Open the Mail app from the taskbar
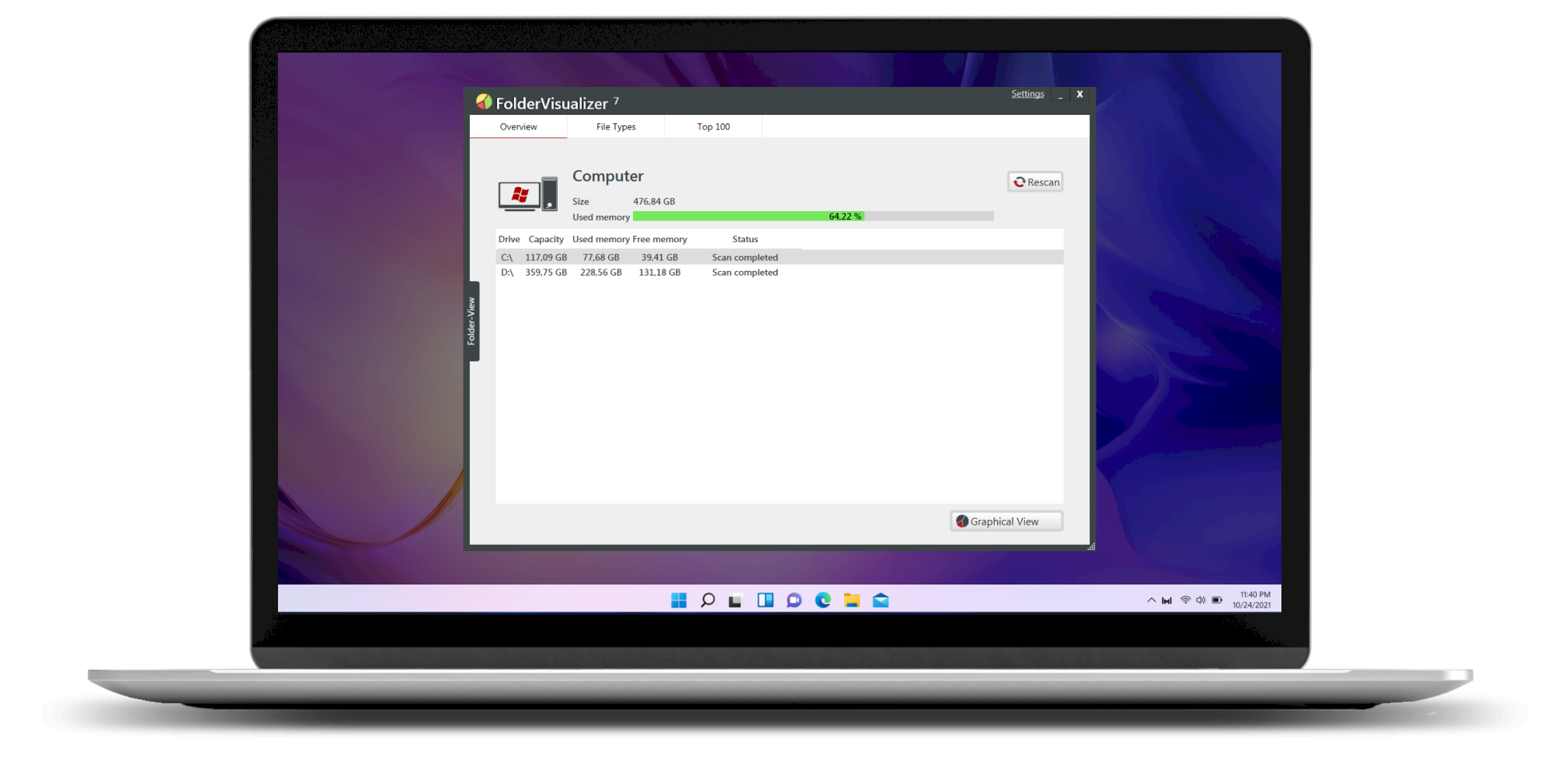The image size is (1561, 784). 880,599
